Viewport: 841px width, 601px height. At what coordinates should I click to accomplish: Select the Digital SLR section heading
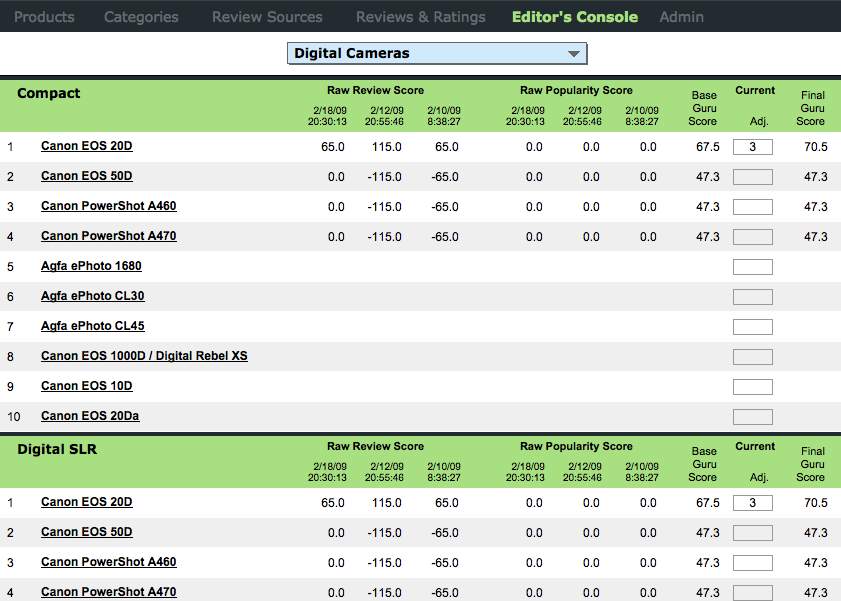point(57,449)
